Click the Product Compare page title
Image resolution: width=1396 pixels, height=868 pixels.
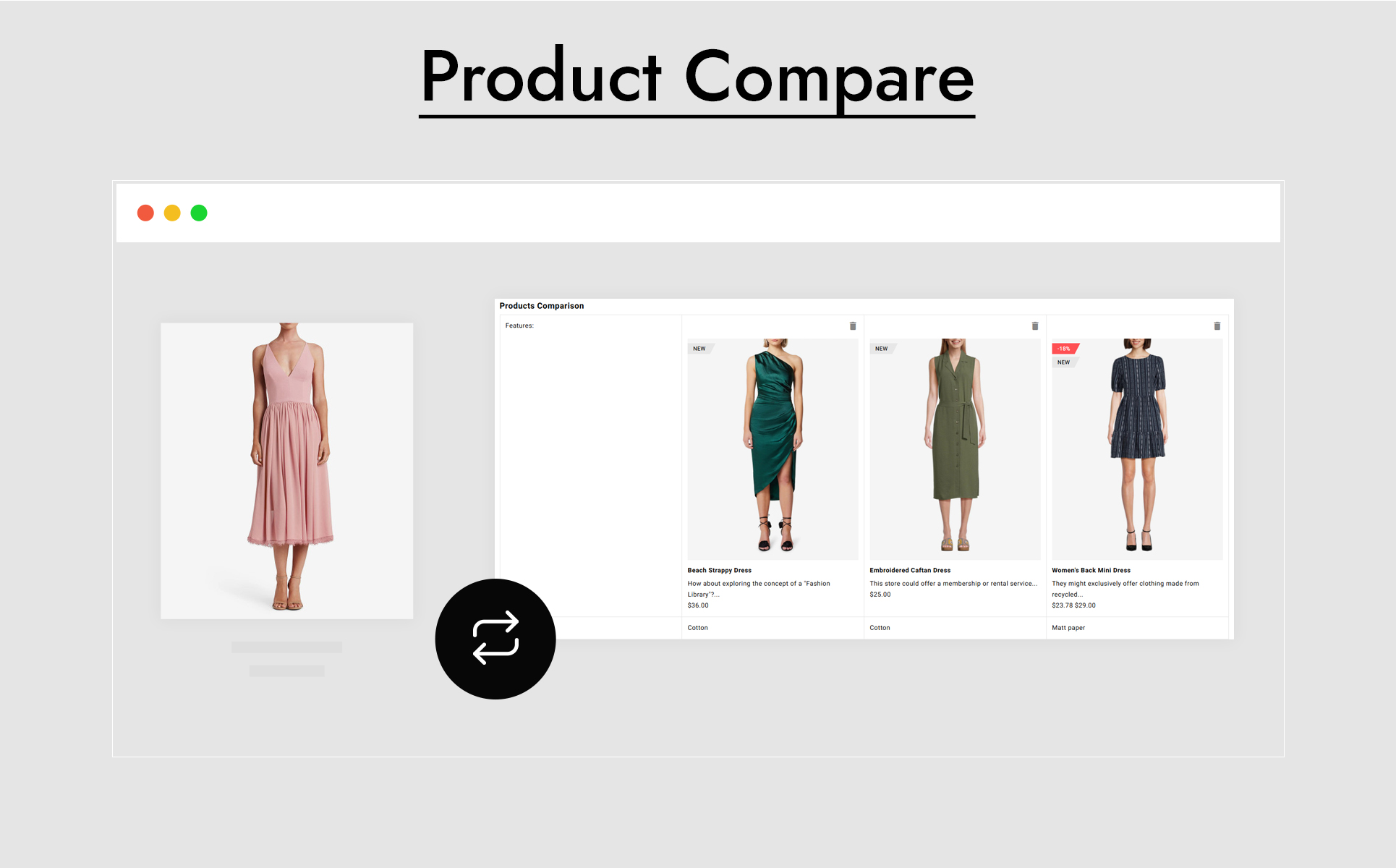click(697, 78)
